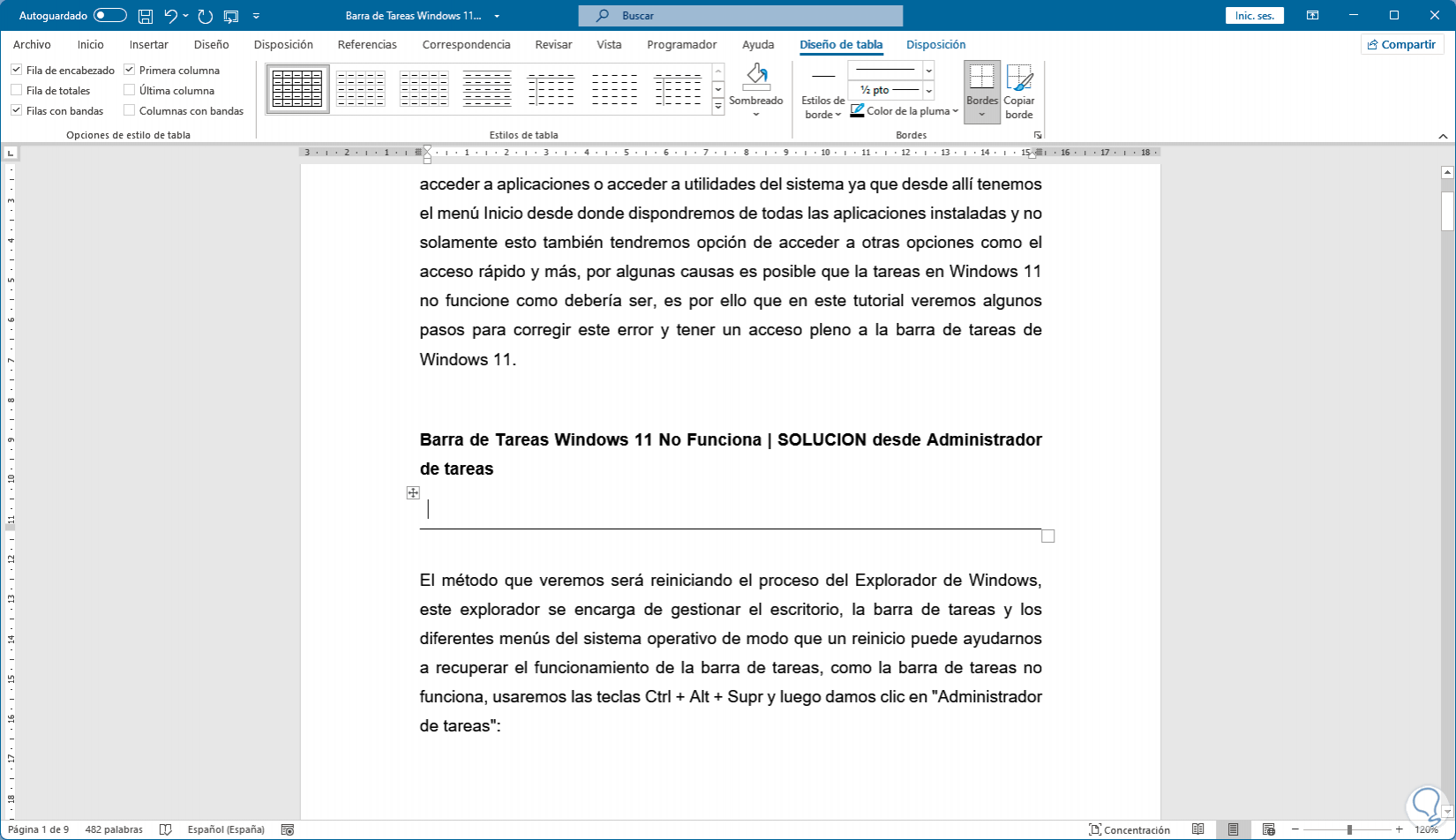Uncheck Filas con bandas checkbox
The image size is (1456, 840).
(16, 110)
